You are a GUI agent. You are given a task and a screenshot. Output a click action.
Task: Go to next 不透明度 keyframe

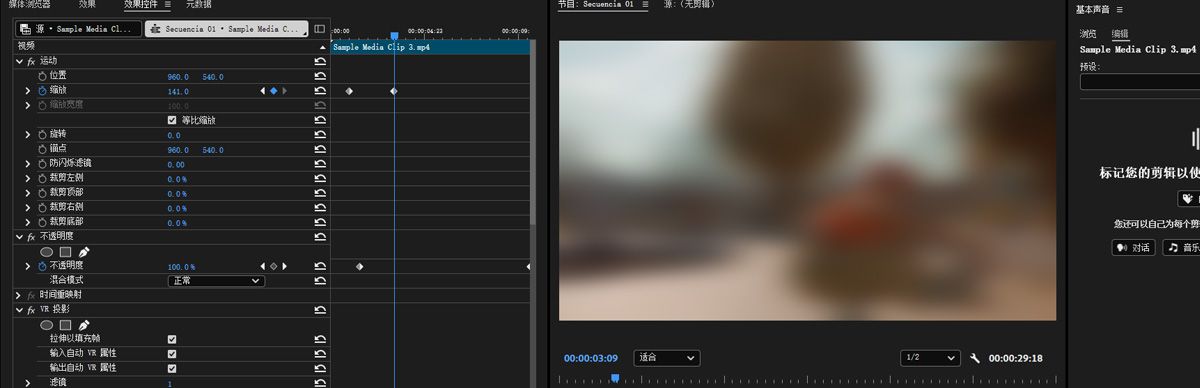(x=284, y=267)
